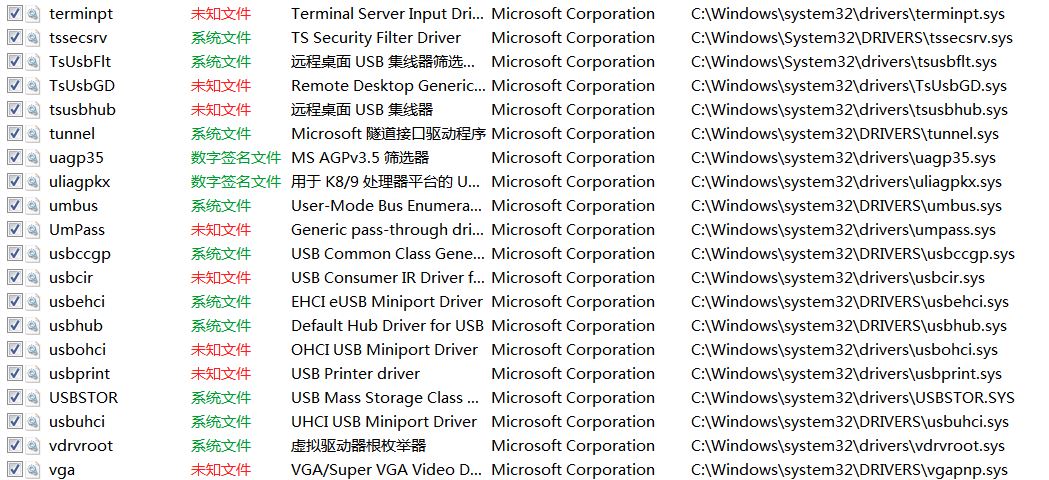Image resolution: width=1049 pixels, height=480 pixels.
Task: Select the uliagpkx driver row
Action: pos(524,182)
